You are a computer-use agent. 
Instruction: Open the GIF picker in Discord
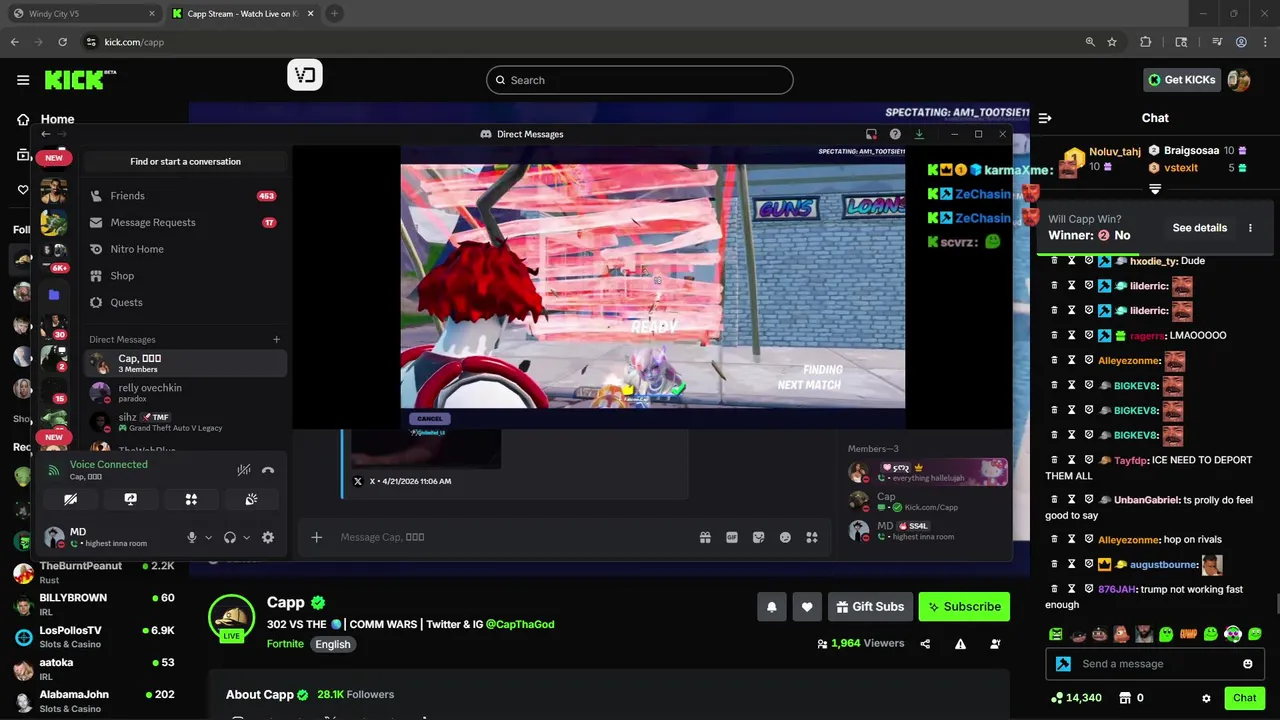pyautogui.click(x=732, y=537)
